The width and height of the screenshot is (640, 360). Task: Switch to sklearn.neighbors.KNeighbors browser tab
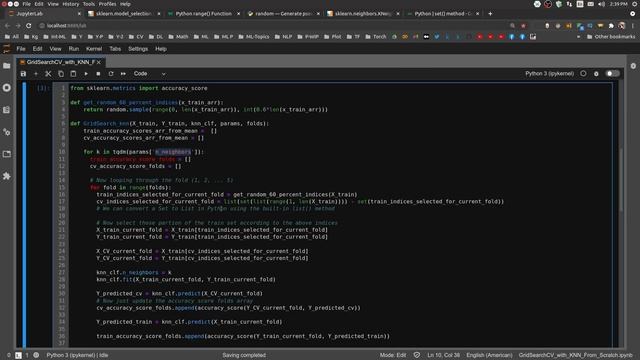point(363,13)
